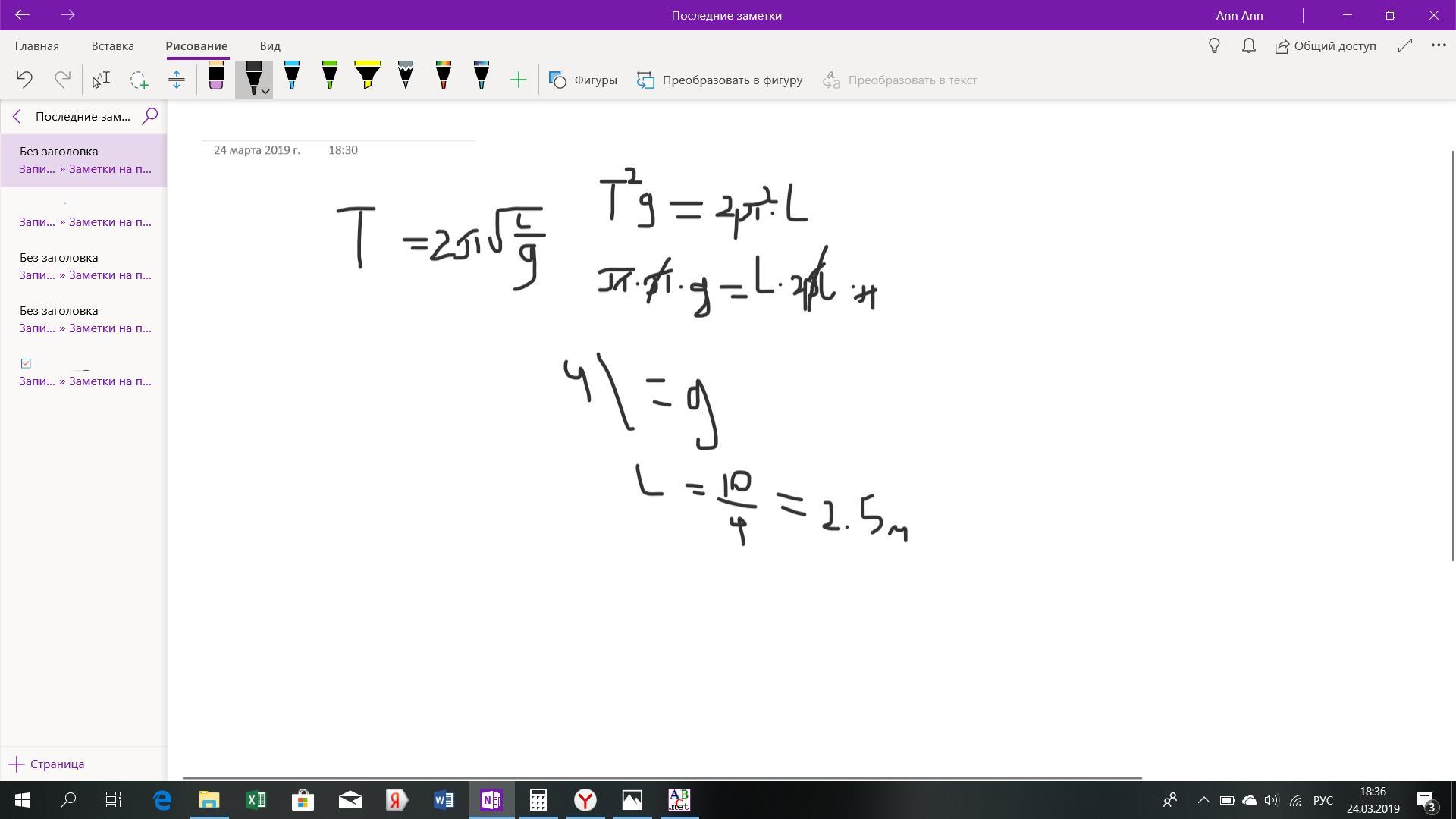
Task: Undo the last ink stroke
Action: [24, 80]
